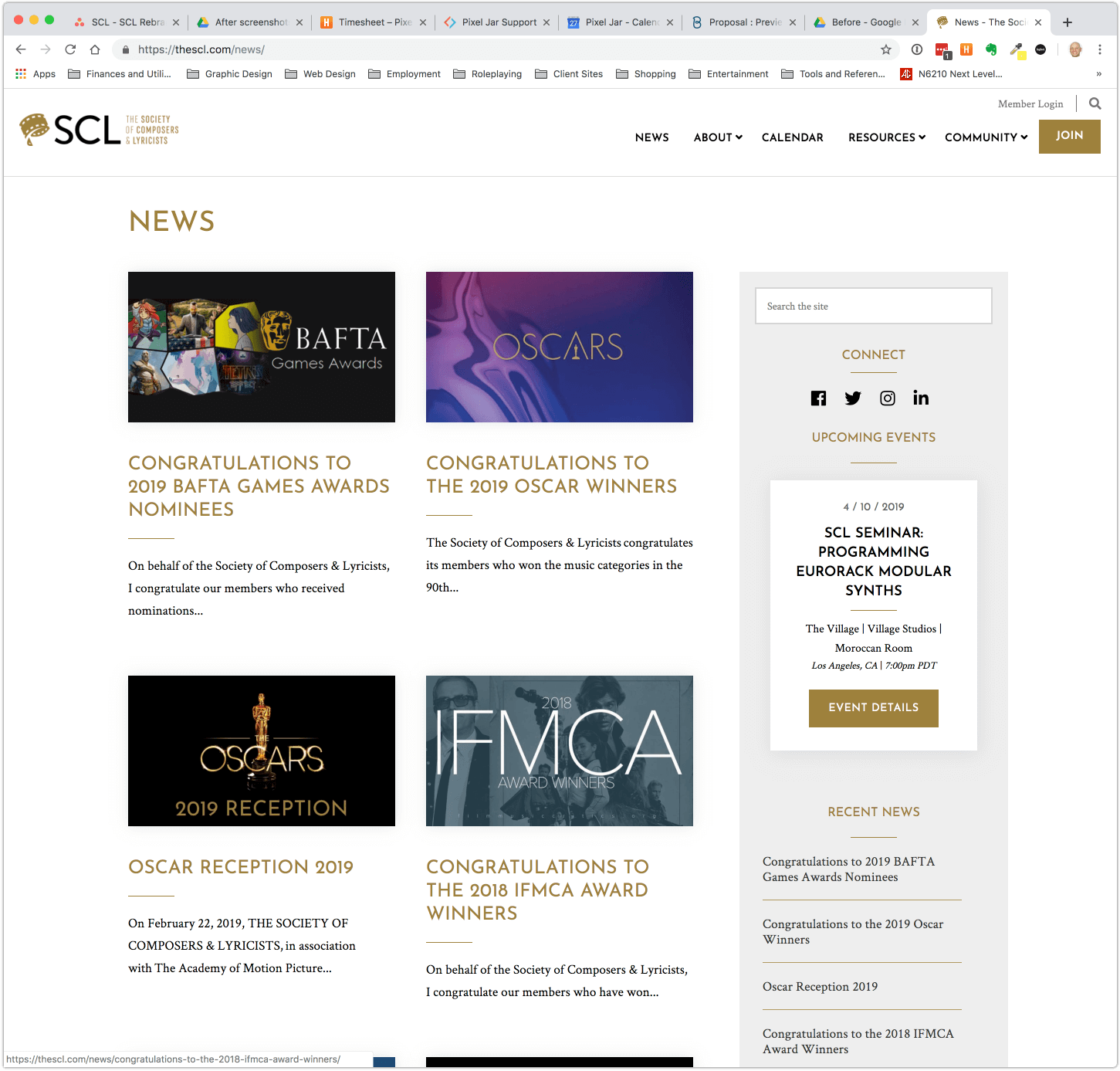Viewport: 1120px width, 1071px height.
Task: Open the Shopping bookmark folder
Action: [646, 74]
